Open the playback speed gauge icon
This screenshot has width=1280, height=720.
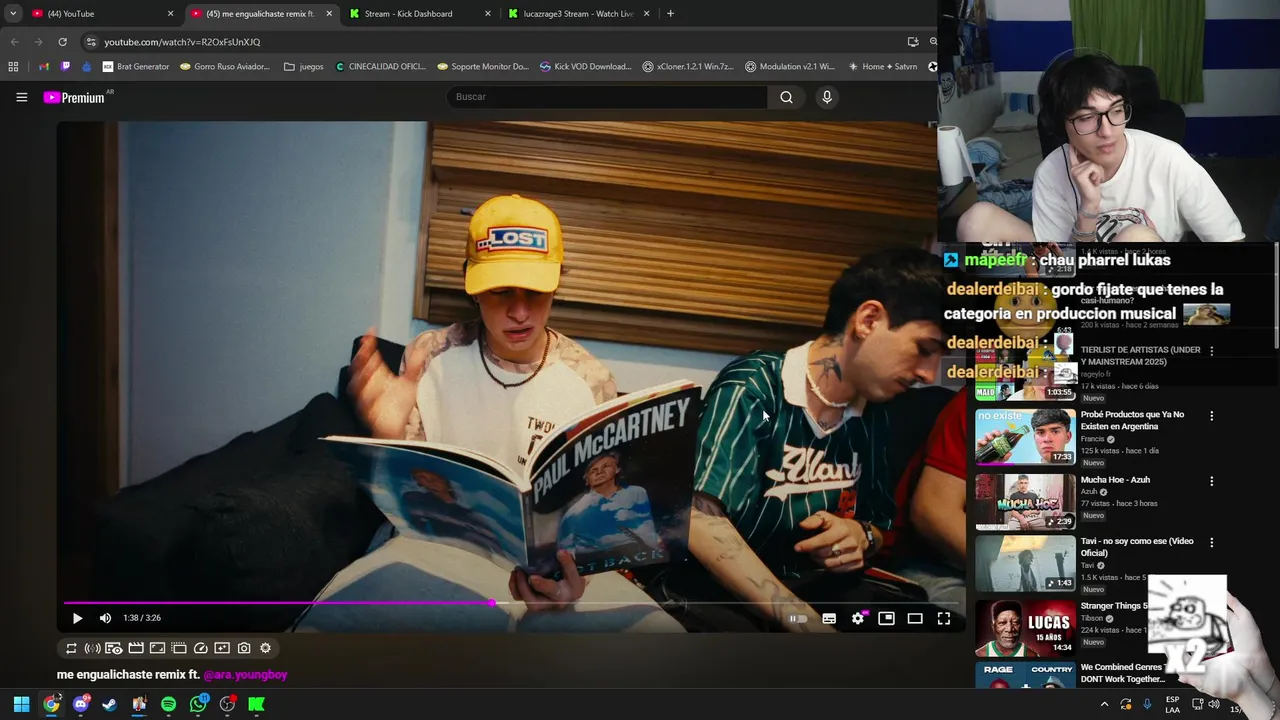point(200,648)
